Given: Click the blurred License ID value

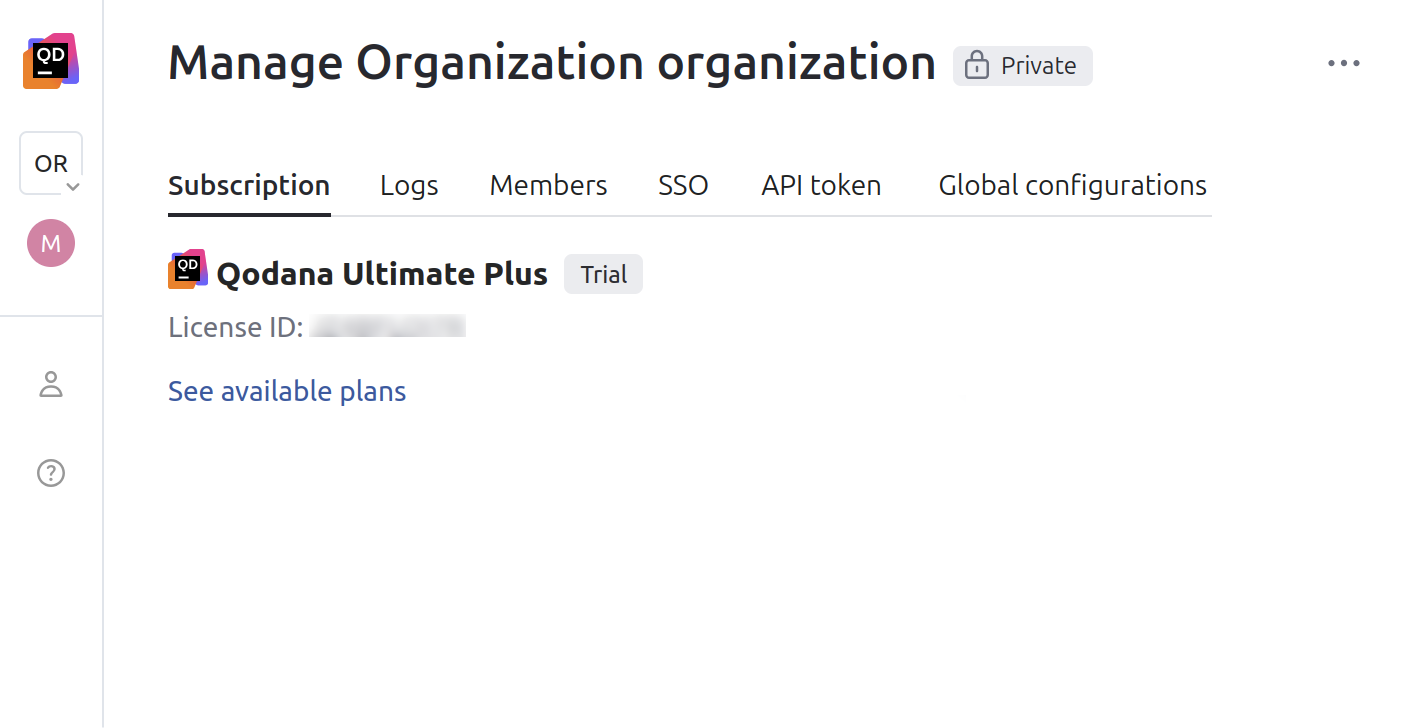Looking at the screenshot, I should point(388,327).
